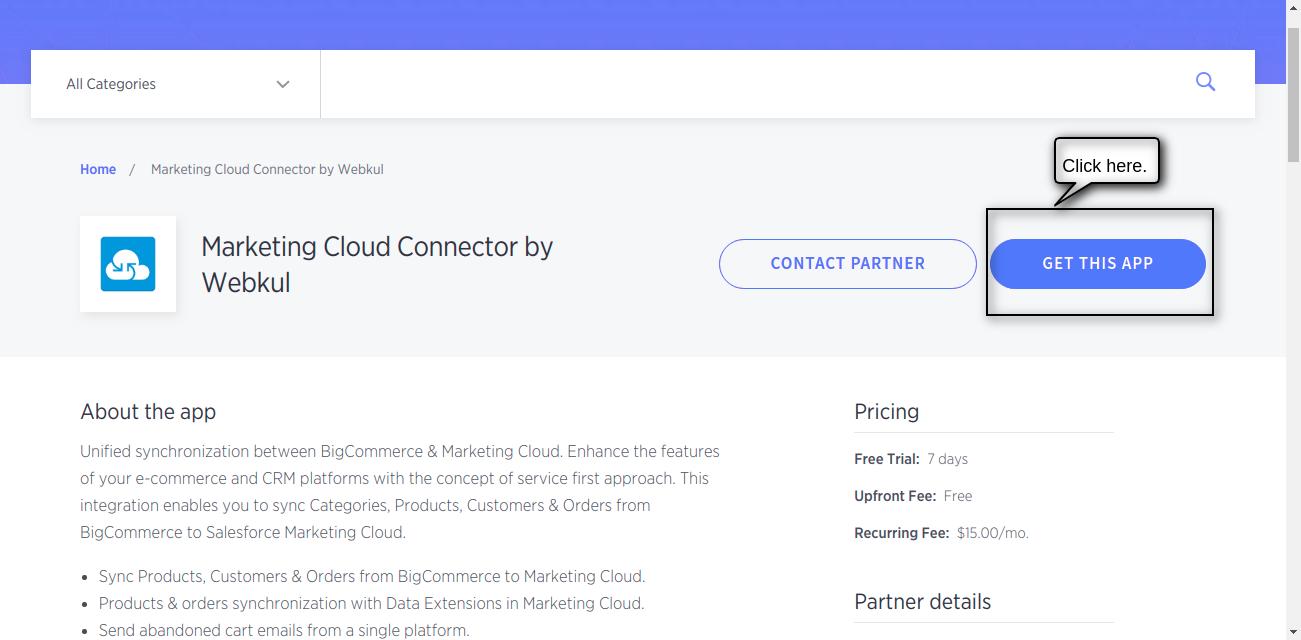Click the Upfront Fee Free text
This screenshot has height=640, width=1301.
click(913, 496)
